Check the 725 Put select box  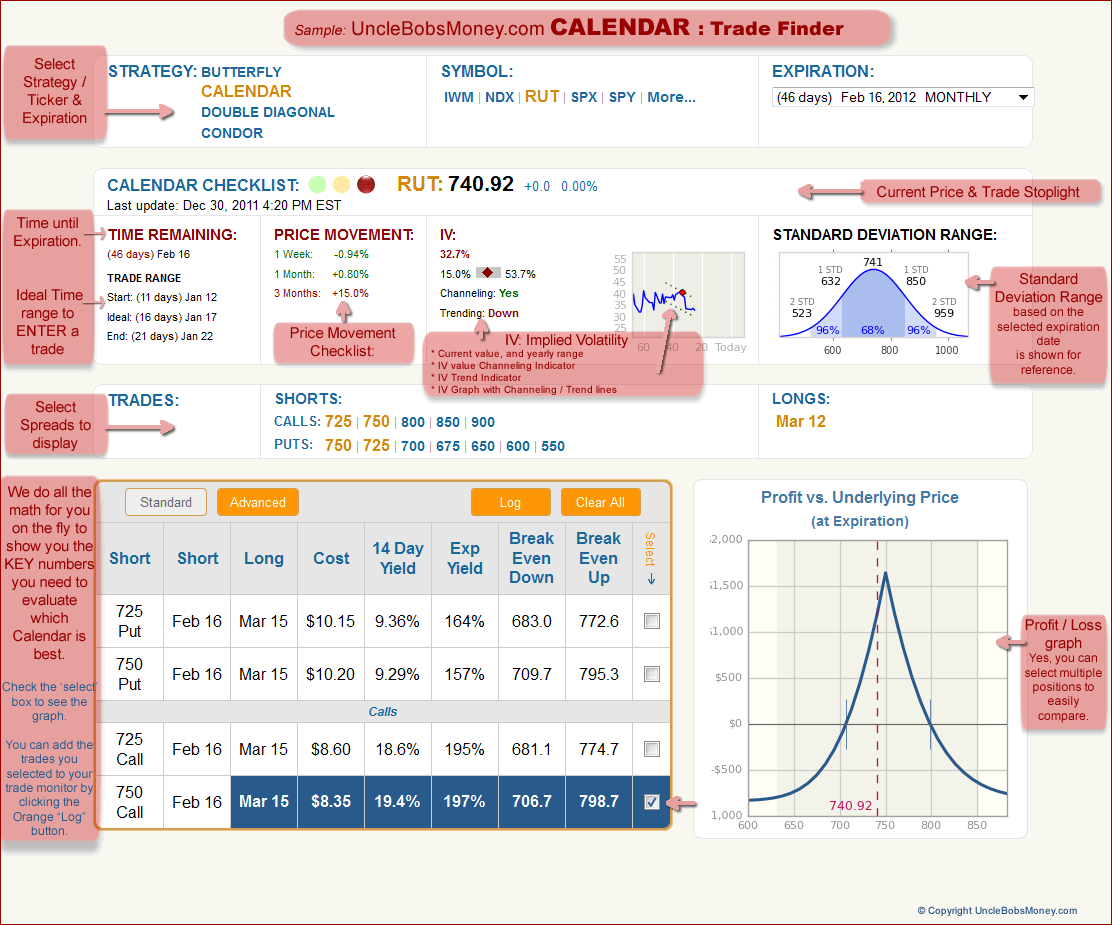652,621
